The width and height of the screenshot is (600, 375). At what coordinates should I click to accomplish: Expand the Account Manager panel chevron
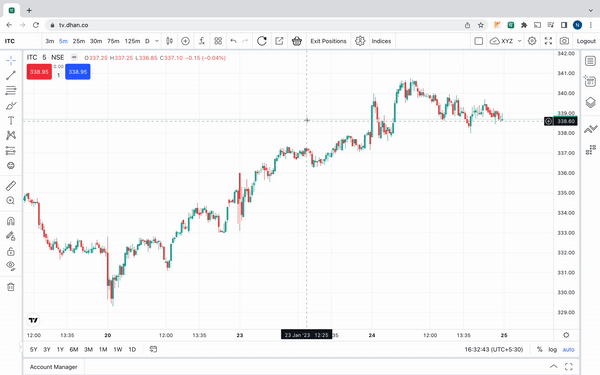(x=553, y=367)
